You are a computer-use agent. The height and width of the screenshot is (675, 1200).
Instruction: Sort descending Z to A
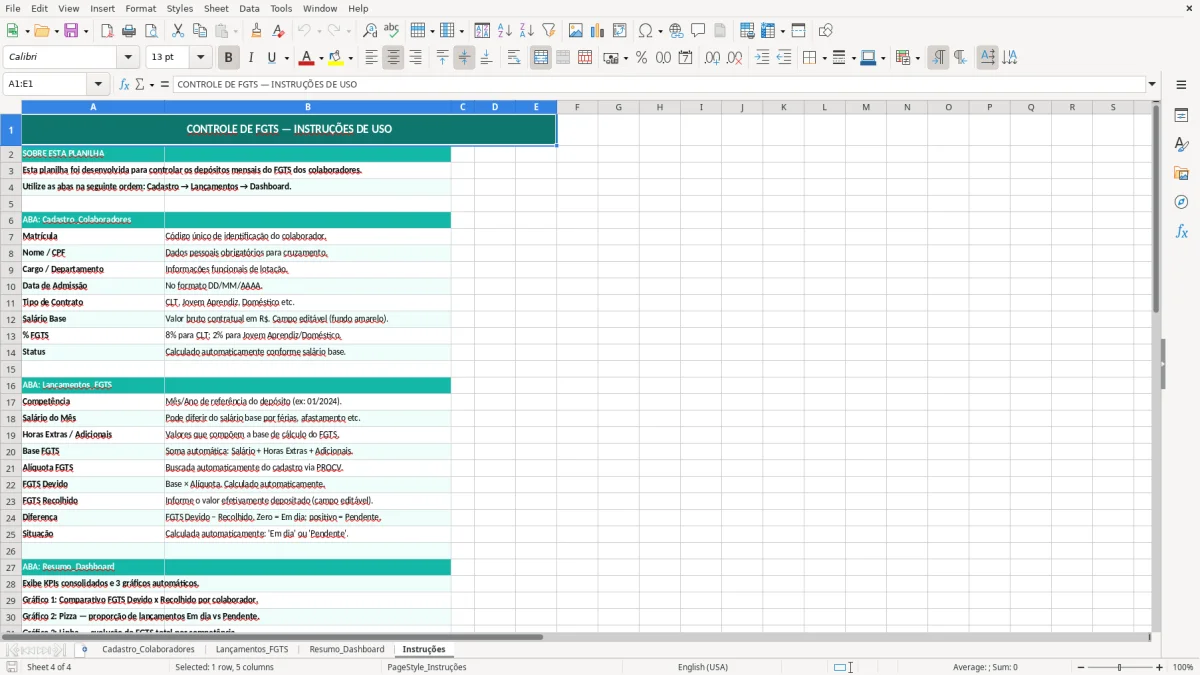click(527, 31)
